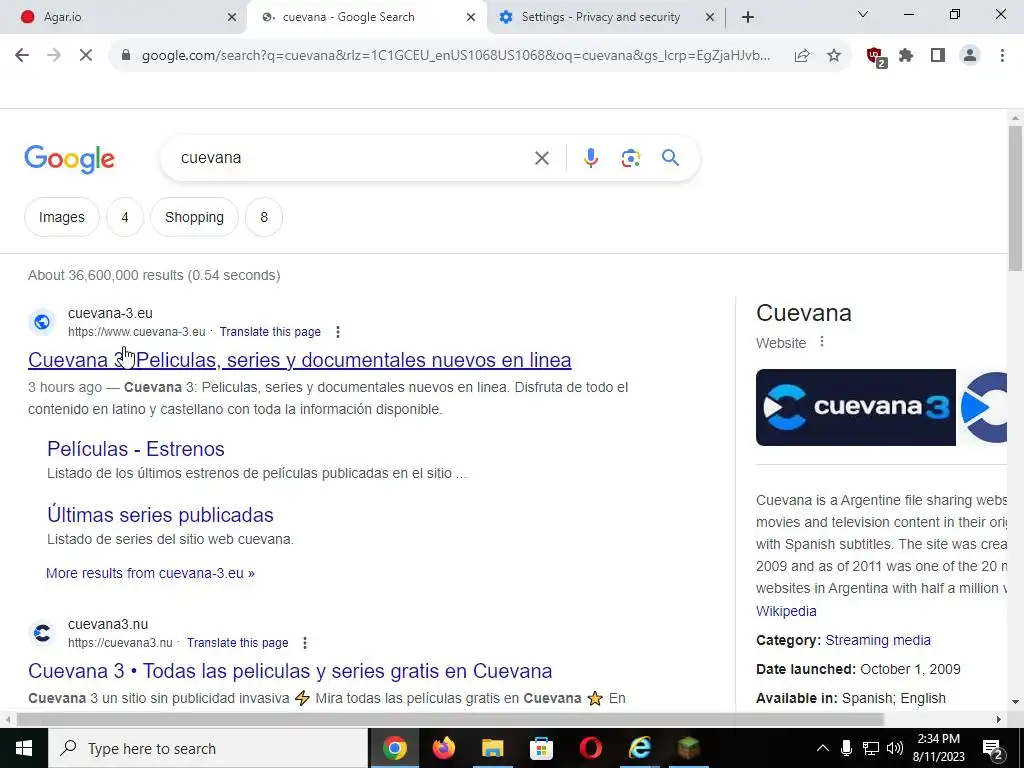The height and width of the screenshot is (768, 1024).
Task: Click the vertical page scrollbar
Action: point(1015,199)
